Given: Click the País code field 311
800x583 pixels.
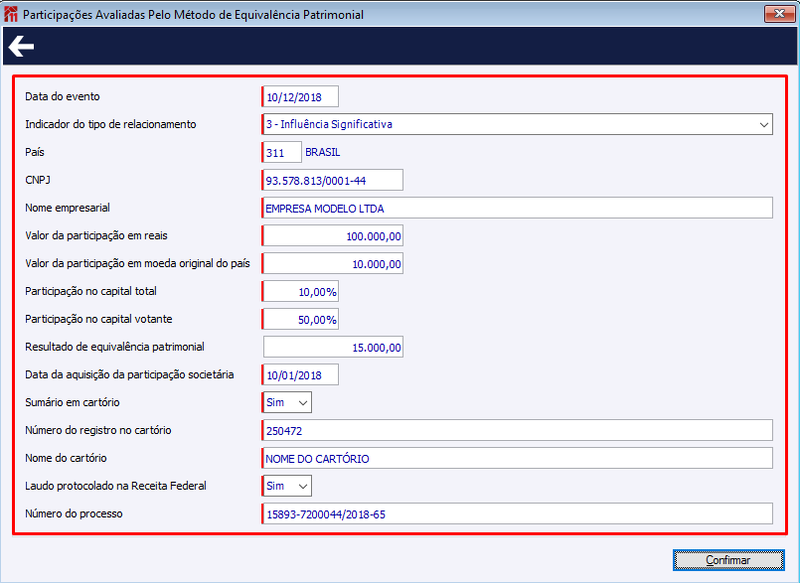Looking at the screenshot, I should point(282,153).
